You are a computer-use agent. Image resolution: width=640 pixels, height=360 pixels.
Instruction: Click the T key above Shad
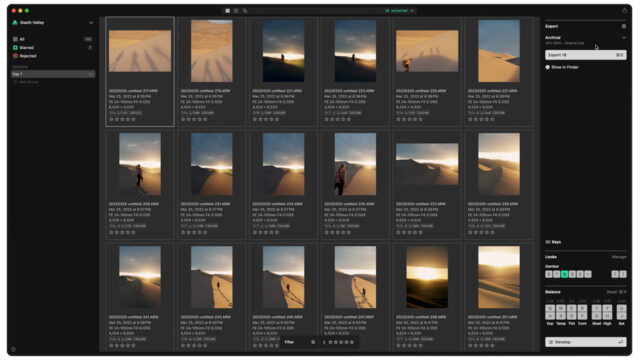[x=596, y=308]
